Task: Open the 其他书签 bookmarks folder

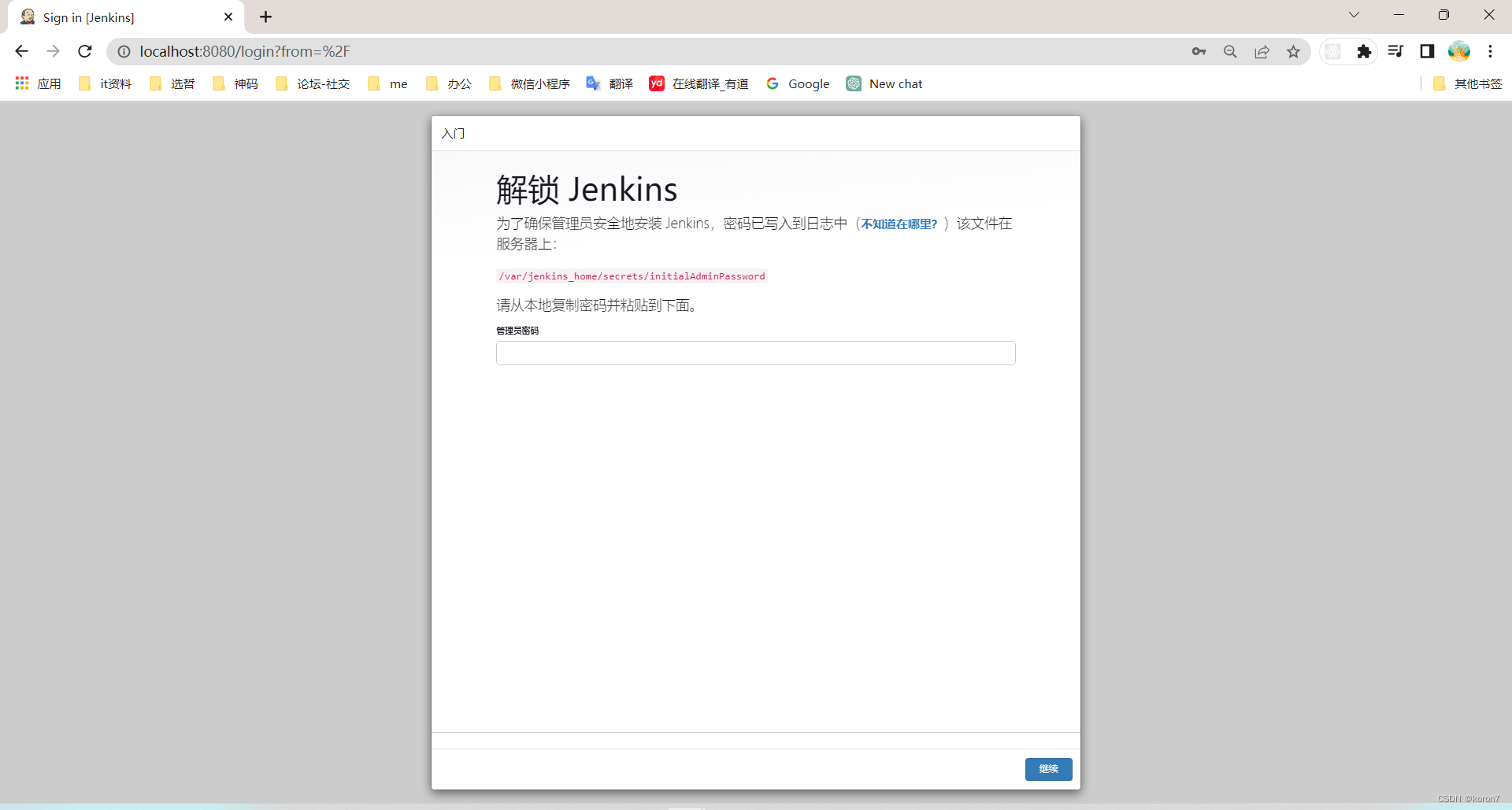Action: pos(1468,83)
